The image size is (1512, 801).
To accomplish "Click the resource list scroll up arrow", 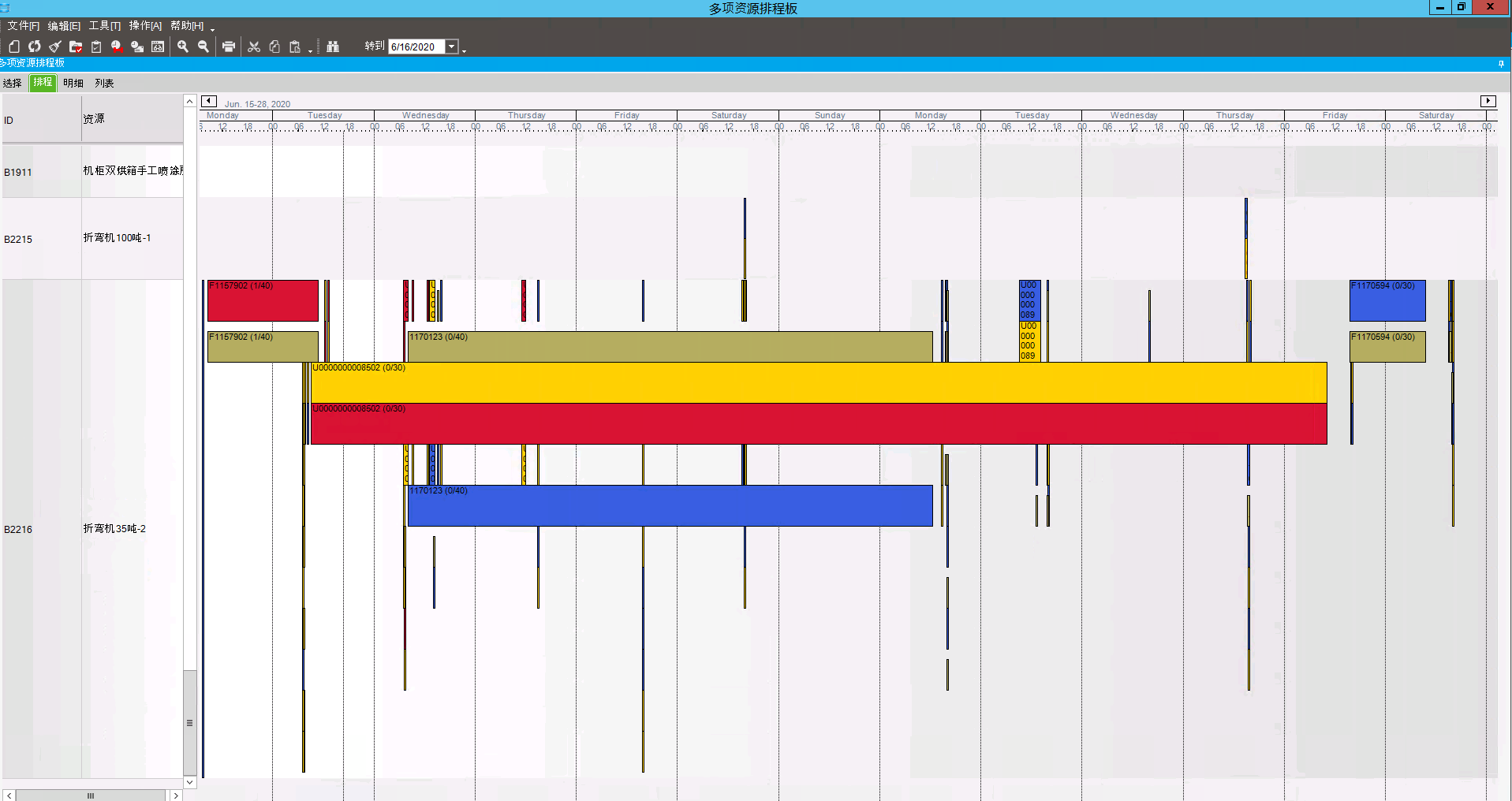I will click(190, 101).
